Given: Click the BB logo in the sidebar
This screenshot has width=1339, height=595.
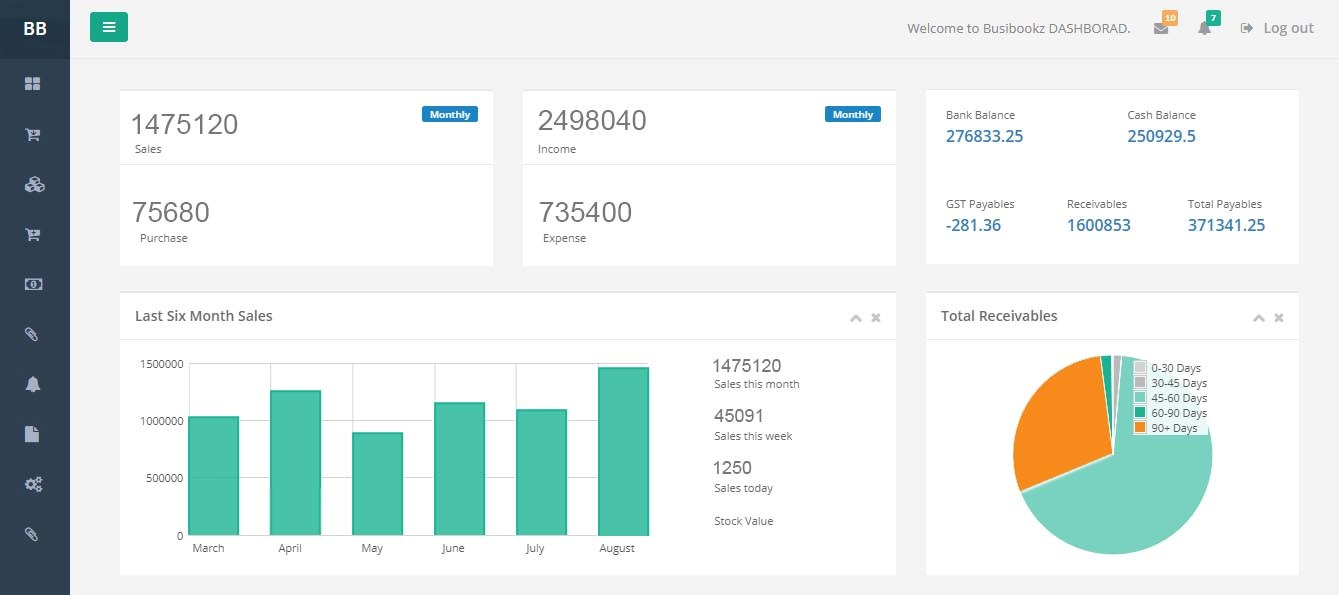Looking at the screenshot, I should [x=35, y=29].
